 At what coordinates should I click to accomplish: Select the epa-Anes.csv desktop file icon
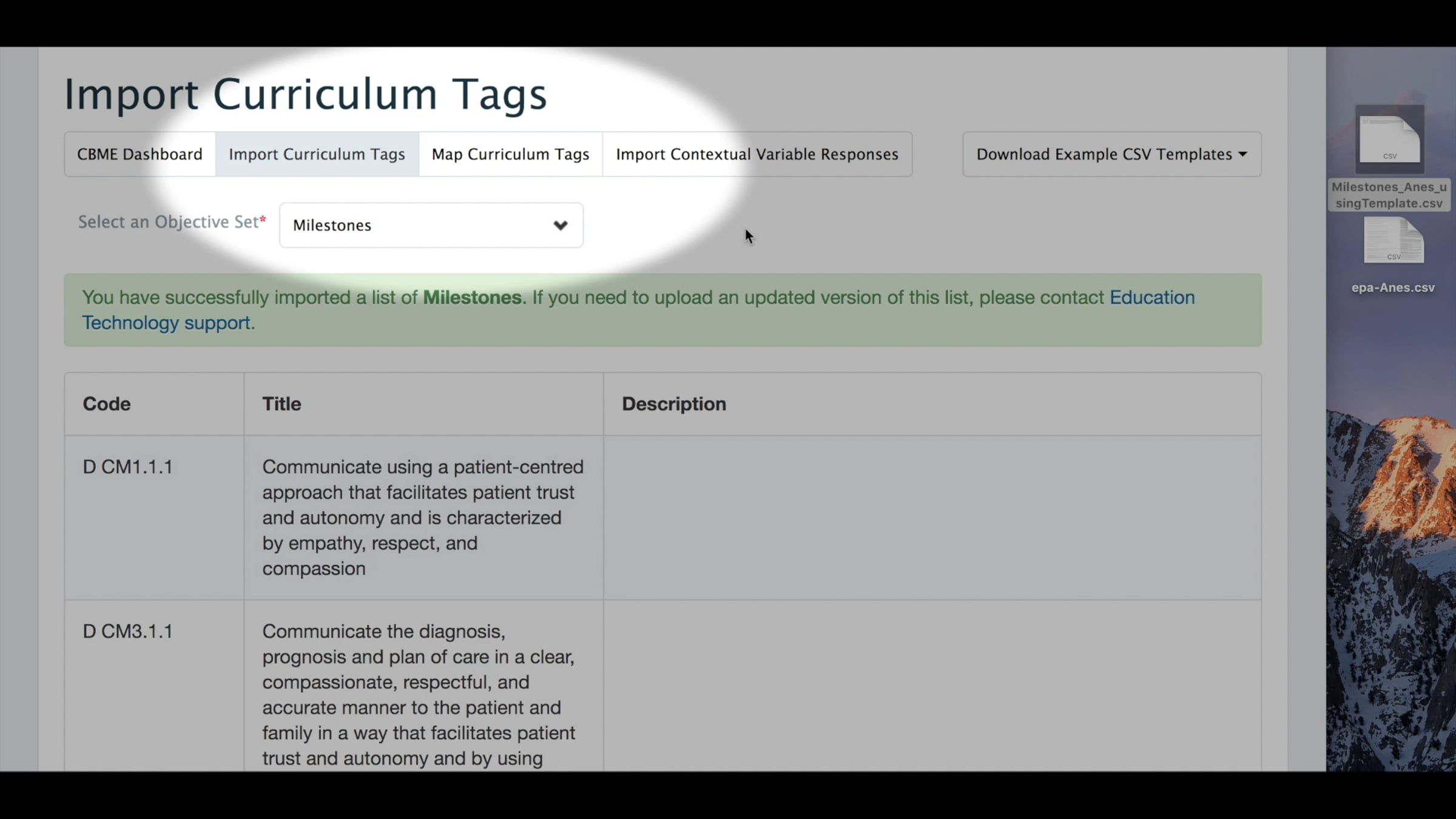[x=1394, y=241]
